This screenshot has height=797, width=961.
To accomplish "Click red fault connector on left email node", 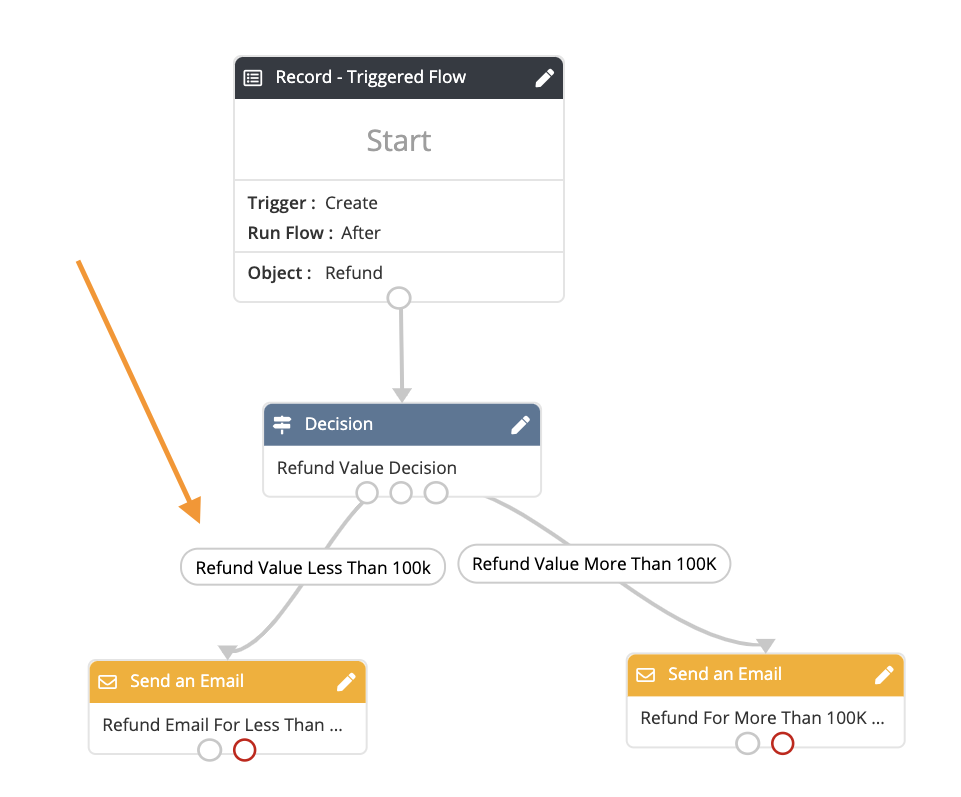I will 245,750.
